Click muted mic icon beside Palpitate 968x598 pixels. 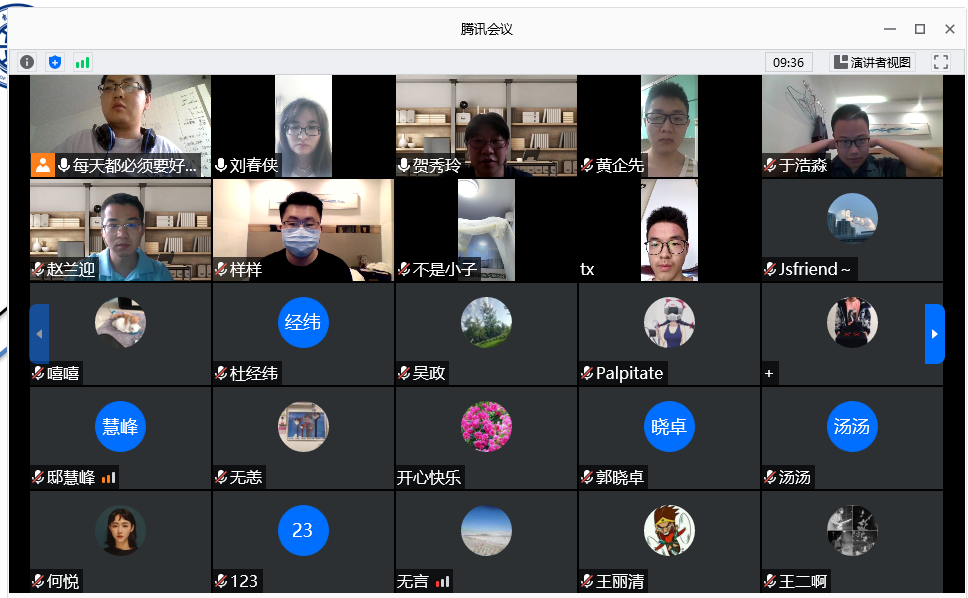pyautogui.click(x=587, y=373)
